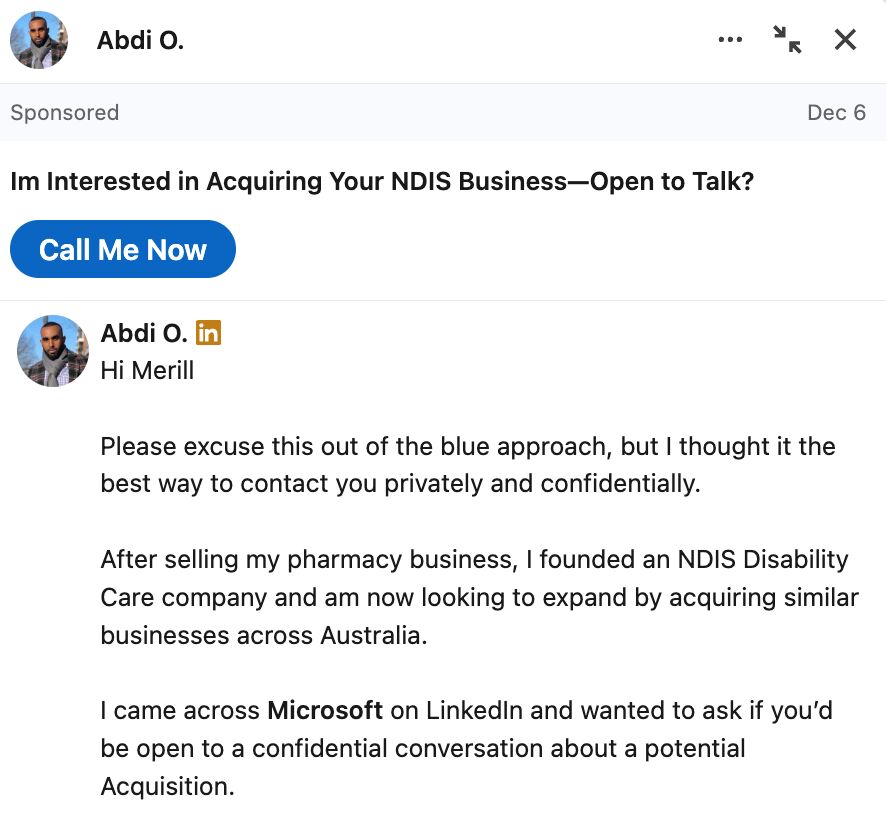Select the 'Hi Merill' greeting text
Image resolution: width=886 pixels, height=828 pixels.
click(x=144, y=370)
